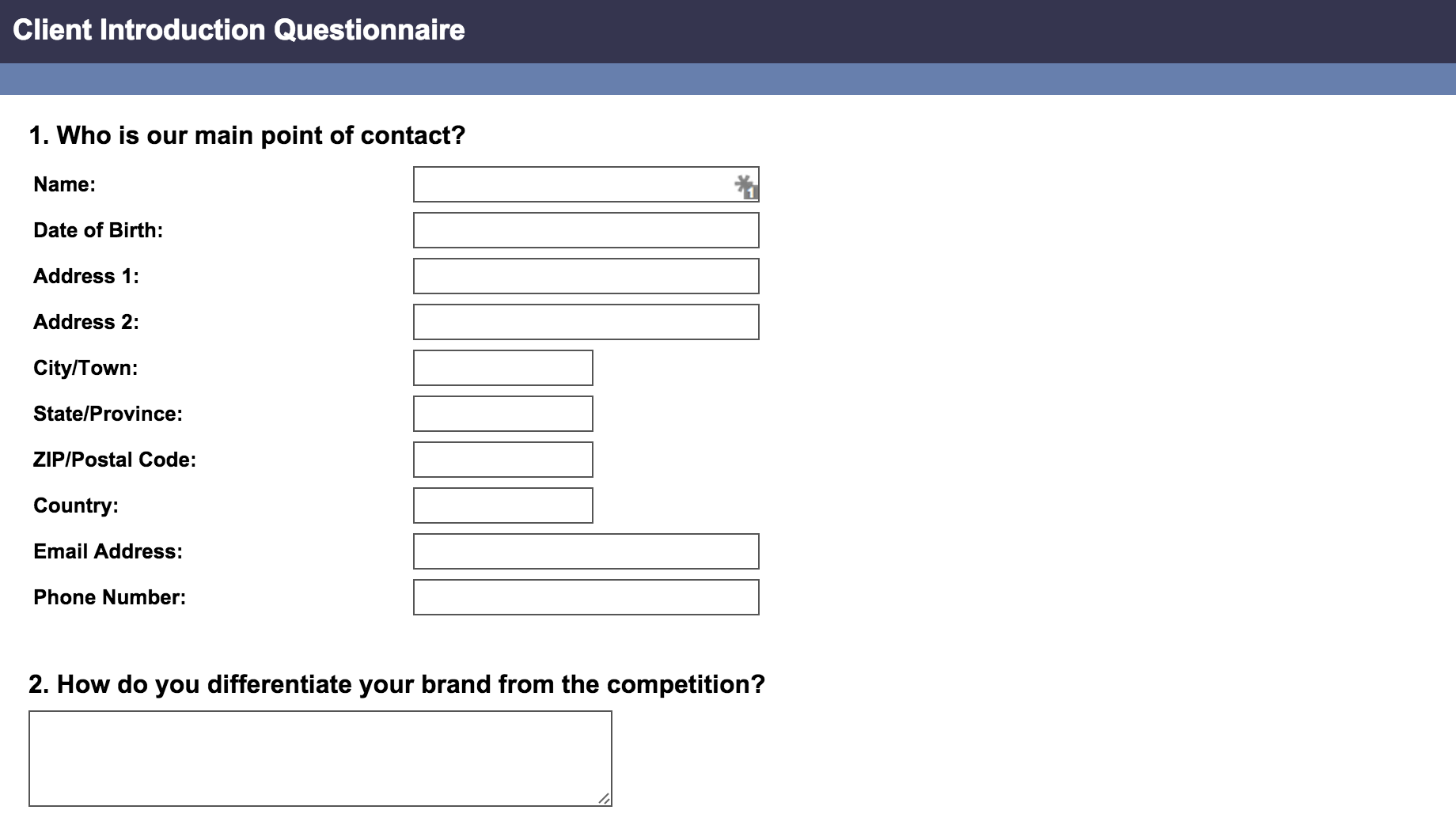The image size is (1456, 829).
Task: Click the ZIP/Postal Code field
Action: point(502,460)
